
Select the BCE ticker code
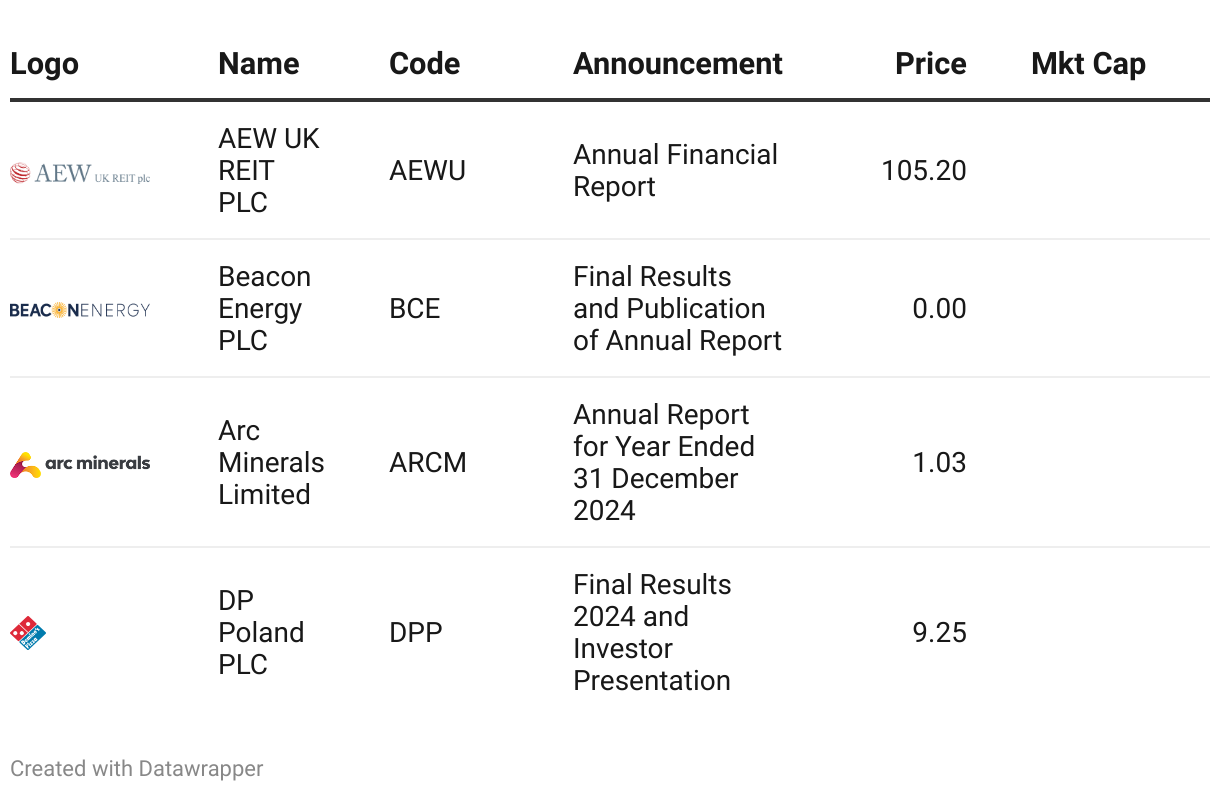coord(414,309)
